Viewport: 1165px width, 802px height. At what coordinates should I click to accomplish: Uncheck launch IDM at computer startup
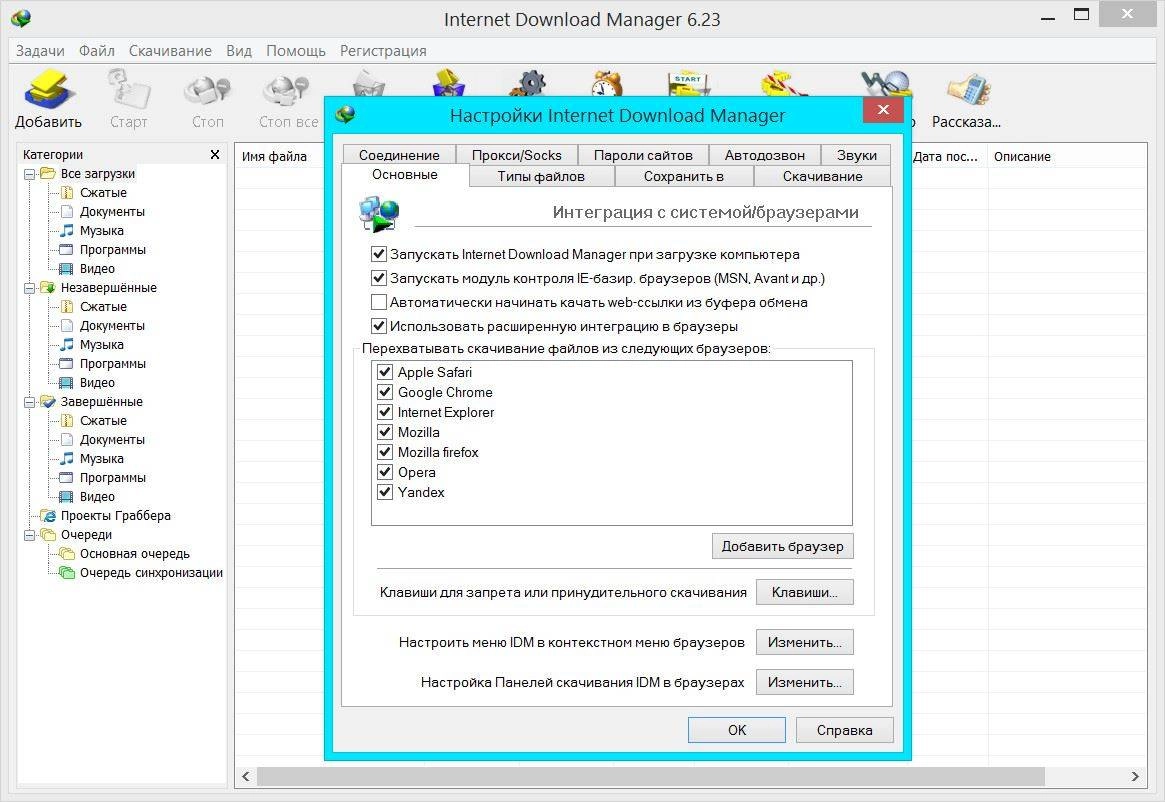(379, 254)
